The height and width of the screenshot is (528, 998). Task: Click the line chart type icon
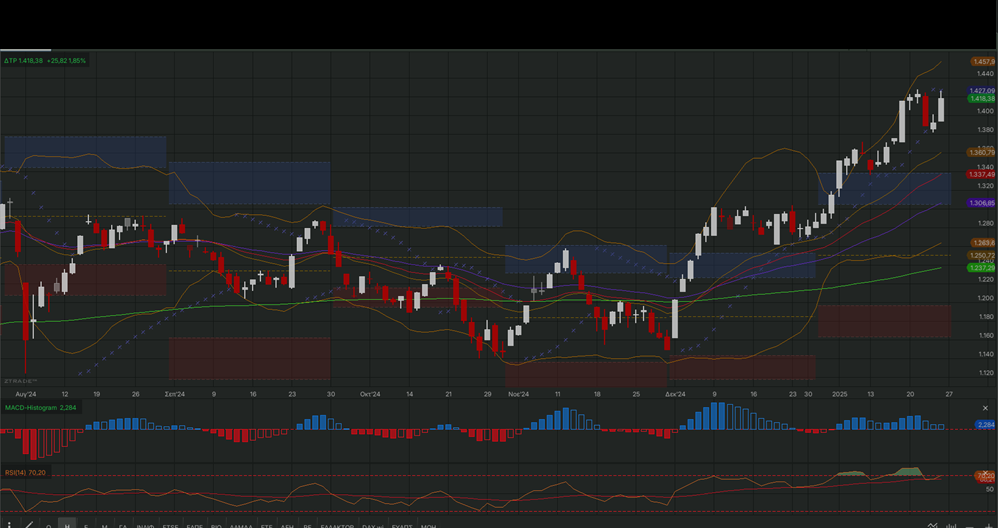(932, 525)
